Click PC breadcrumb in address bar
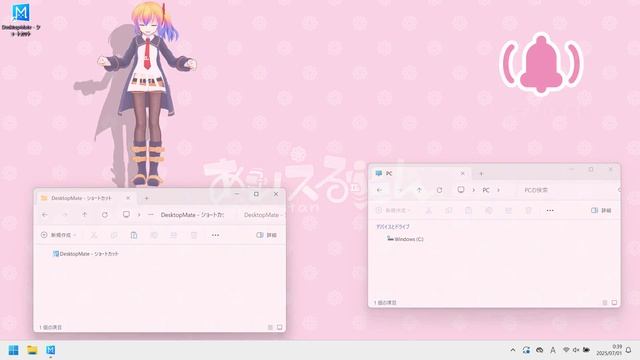Image resolution: width=640 pixels, height=360 pixels. [x=486, y=190]
